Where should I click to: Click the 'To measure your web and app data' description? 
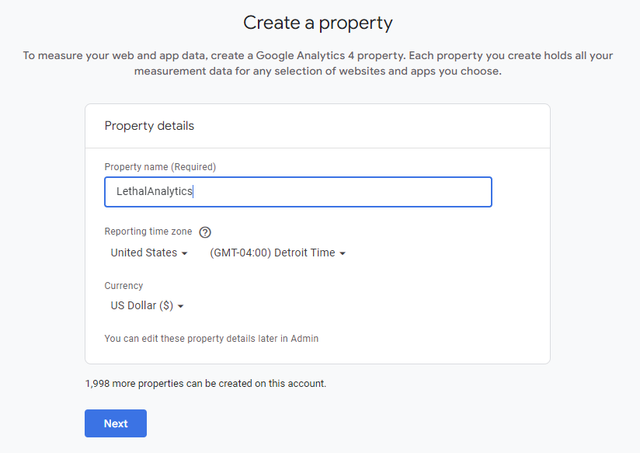tap(318, 63)
